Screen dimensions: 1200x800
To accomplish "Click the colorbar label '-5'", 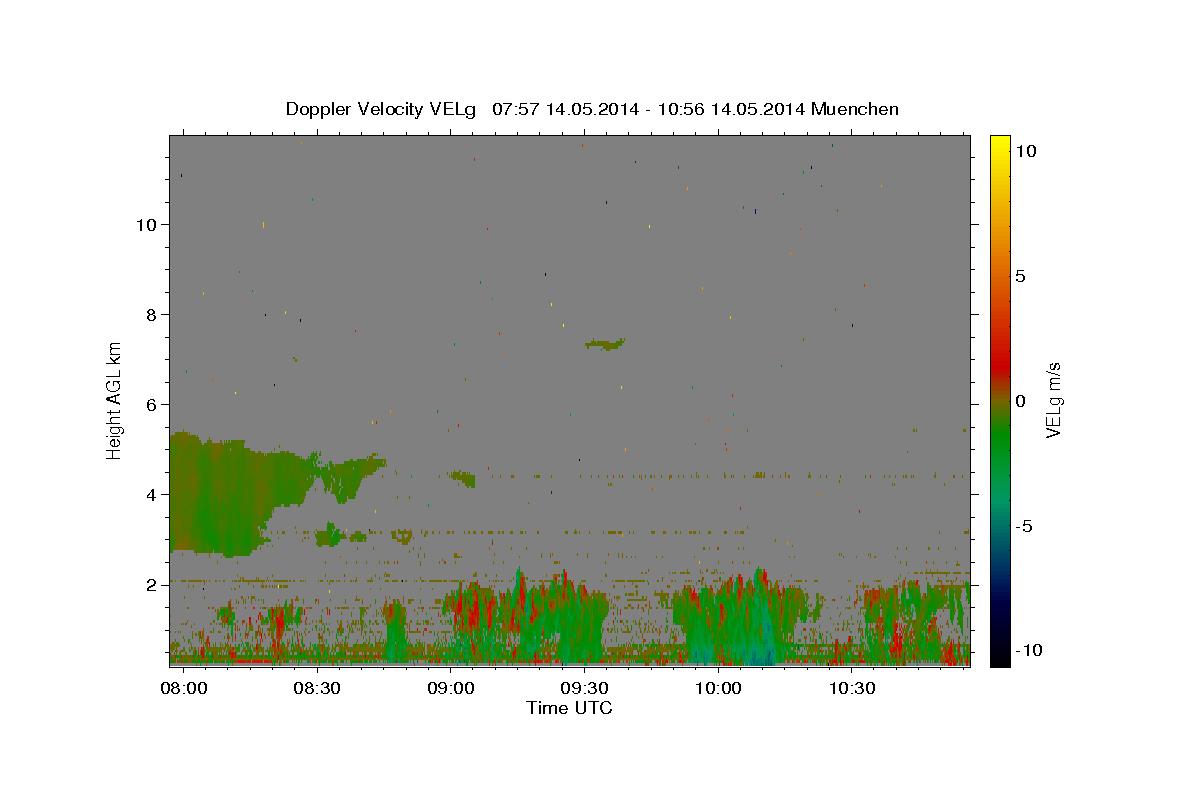I will click(1026, 526).
